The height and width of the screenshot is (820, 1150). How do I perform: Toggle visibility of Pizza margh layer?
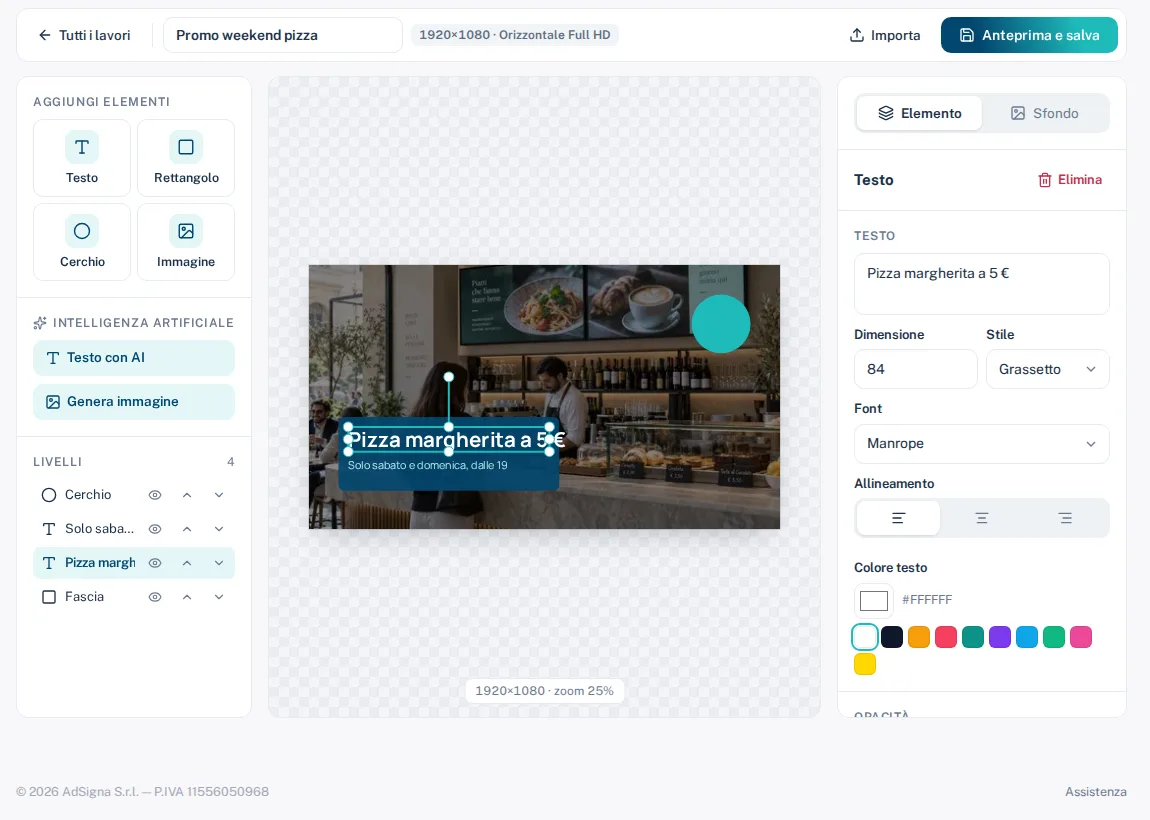click(155, 563)
